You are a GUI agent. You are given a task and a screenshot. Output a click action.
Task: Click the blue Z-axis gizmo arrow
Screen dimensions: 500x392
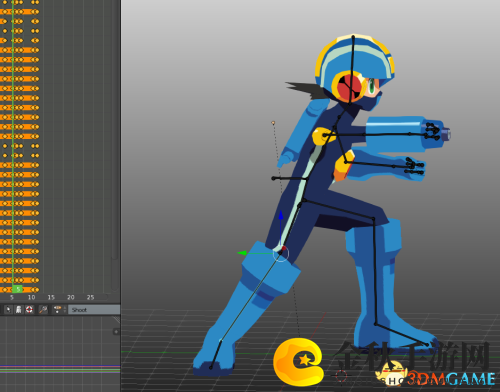coord(281,215)
